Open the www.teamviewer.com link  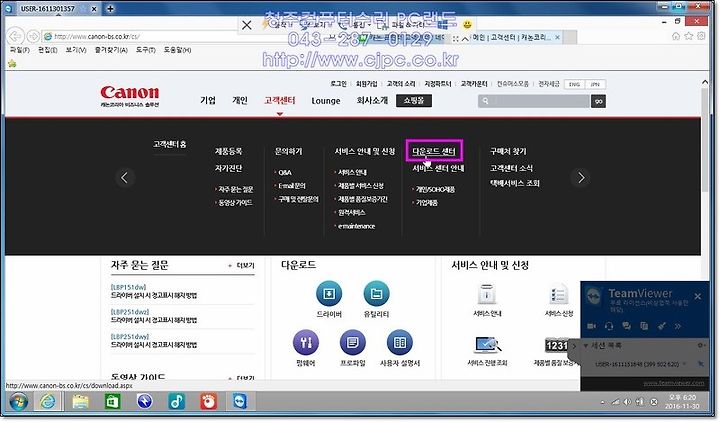tap(674, 383)
